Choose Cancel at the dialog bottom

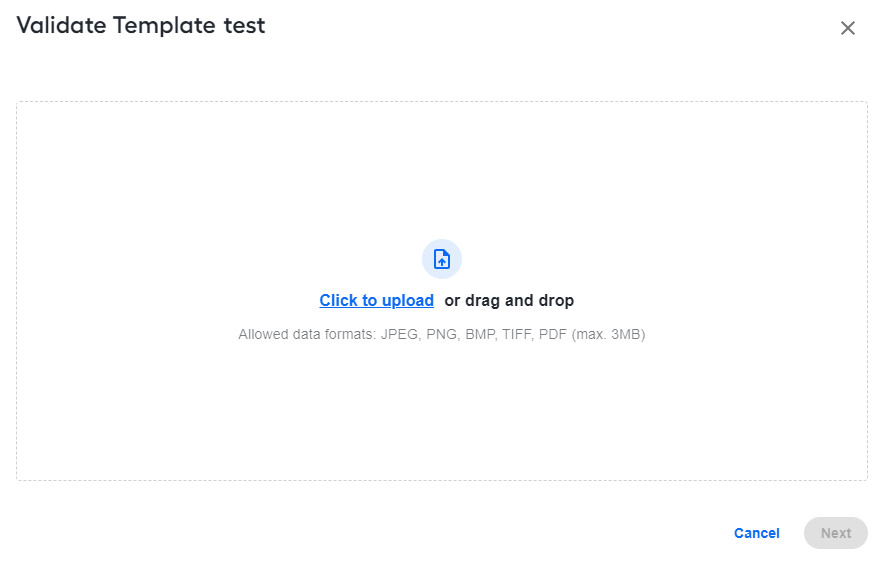(x=756, y=533)
